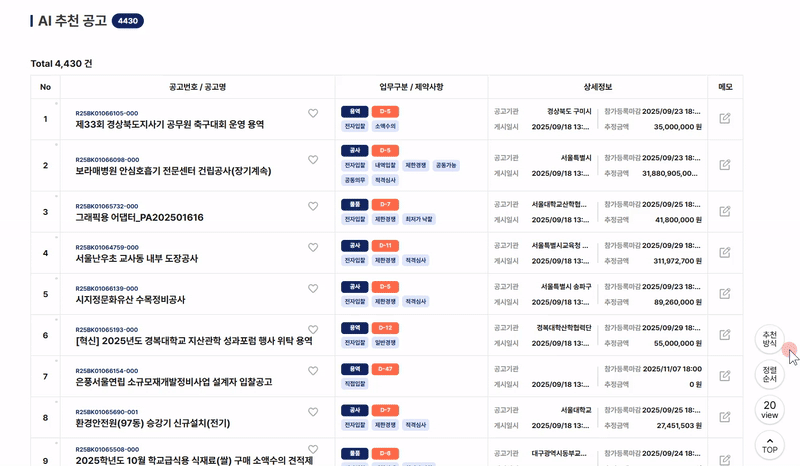Open the 추천방식 floating option

pos(769,339)
